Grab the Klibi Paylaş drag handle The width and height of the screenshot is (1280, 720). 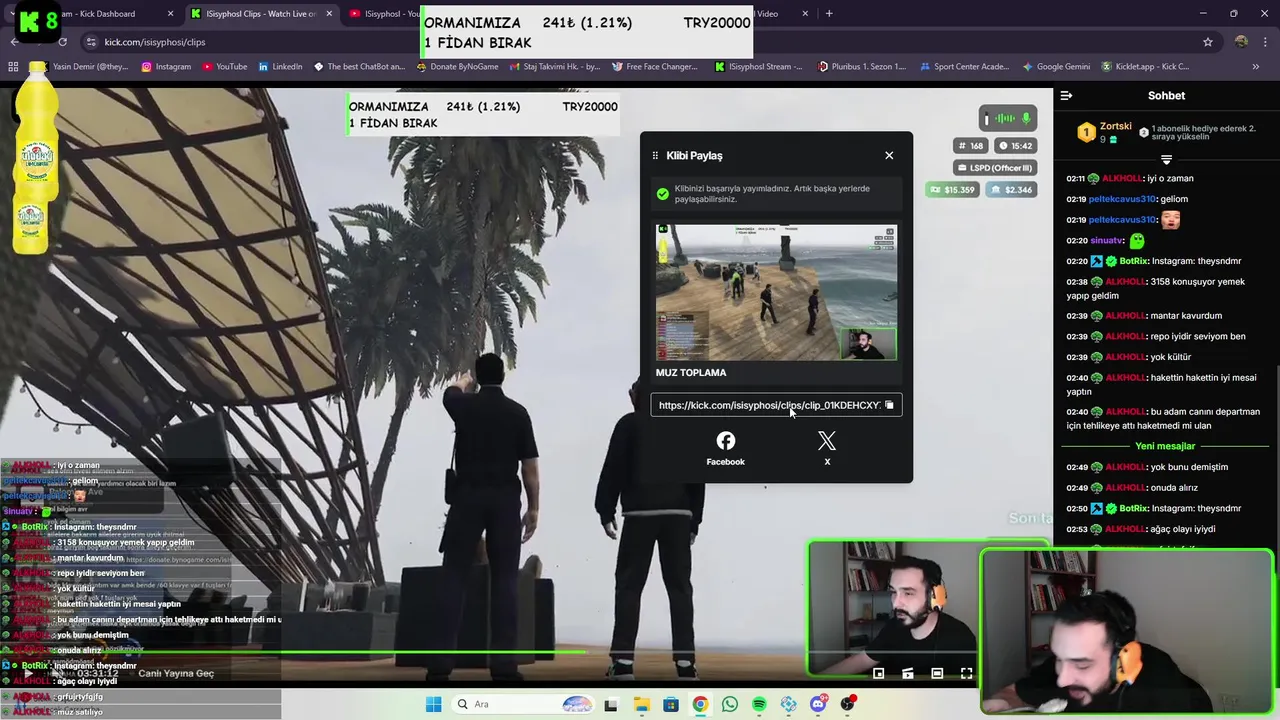point(655,155)
